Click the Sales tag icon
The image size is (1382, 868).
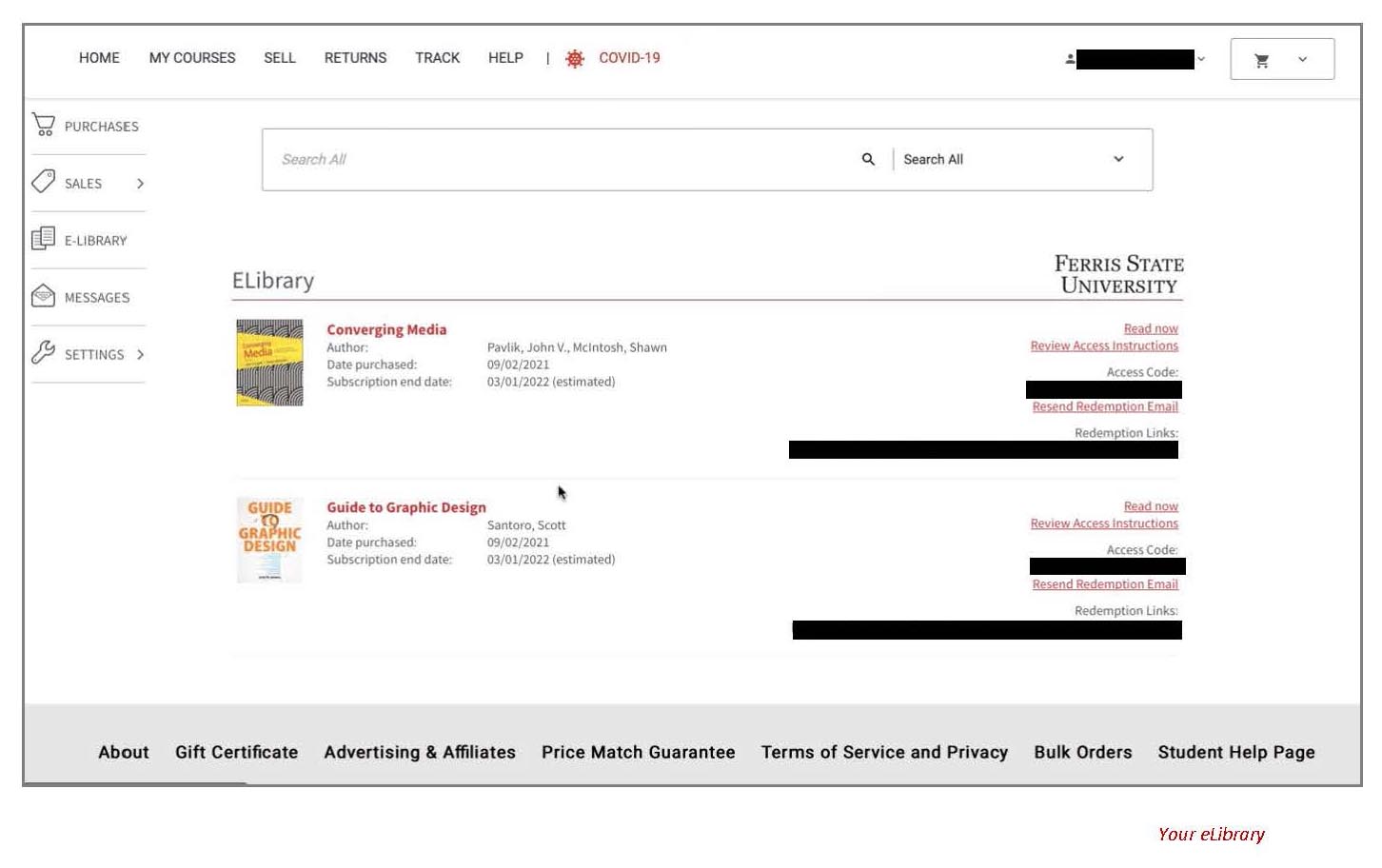pyautogui.click(x=44, y=182)
